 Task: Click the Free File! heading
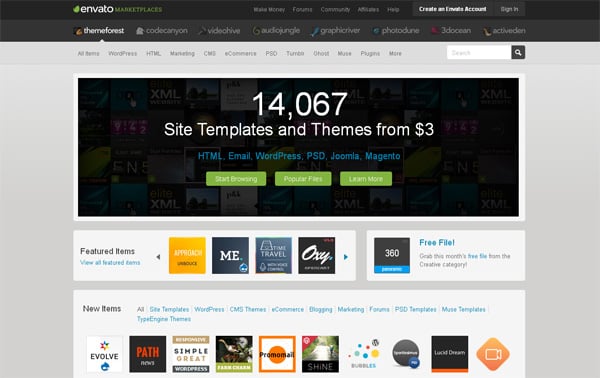pos(437,243)
